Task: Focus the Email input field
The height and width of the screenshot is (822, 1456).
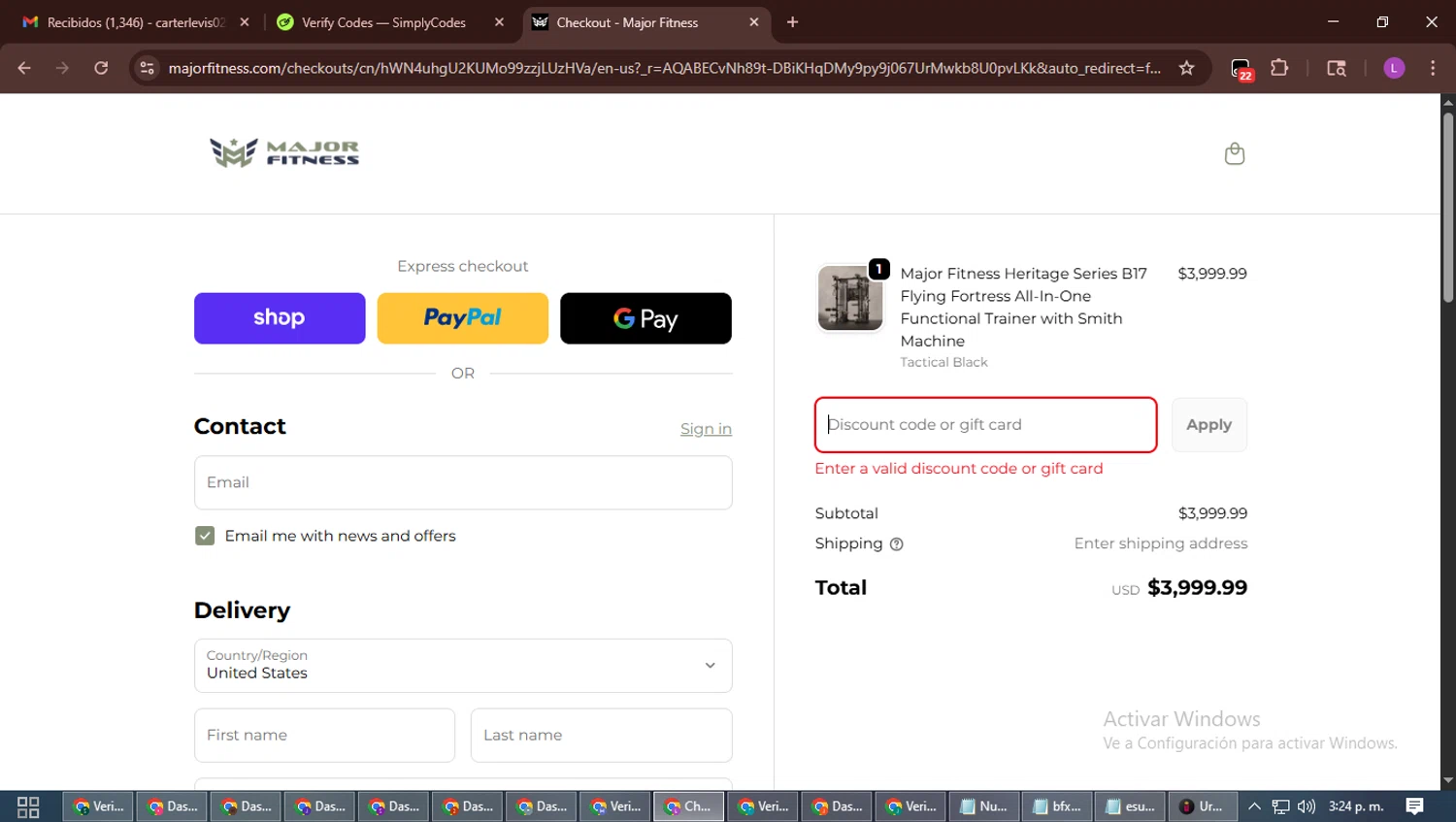Action: pos(463,482)
